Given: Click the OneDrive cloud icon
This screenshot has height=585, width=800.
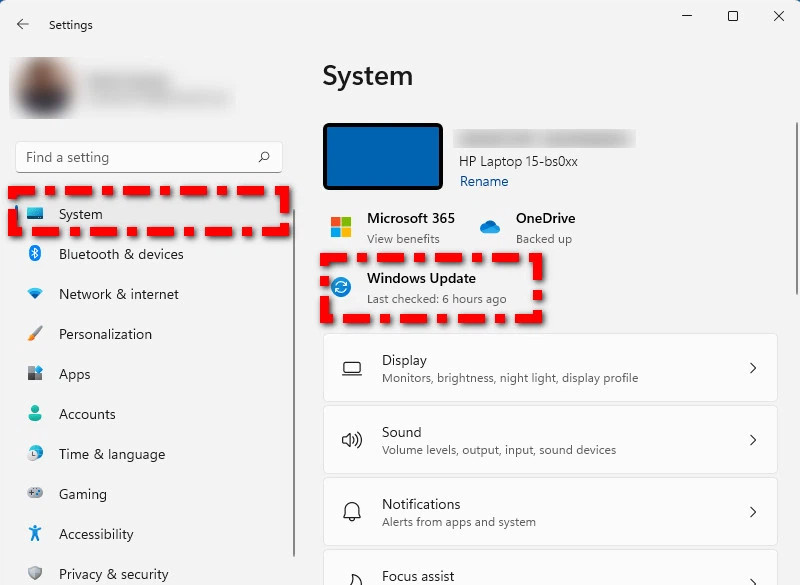Looking at the screenshot, I should coord(490,226).
